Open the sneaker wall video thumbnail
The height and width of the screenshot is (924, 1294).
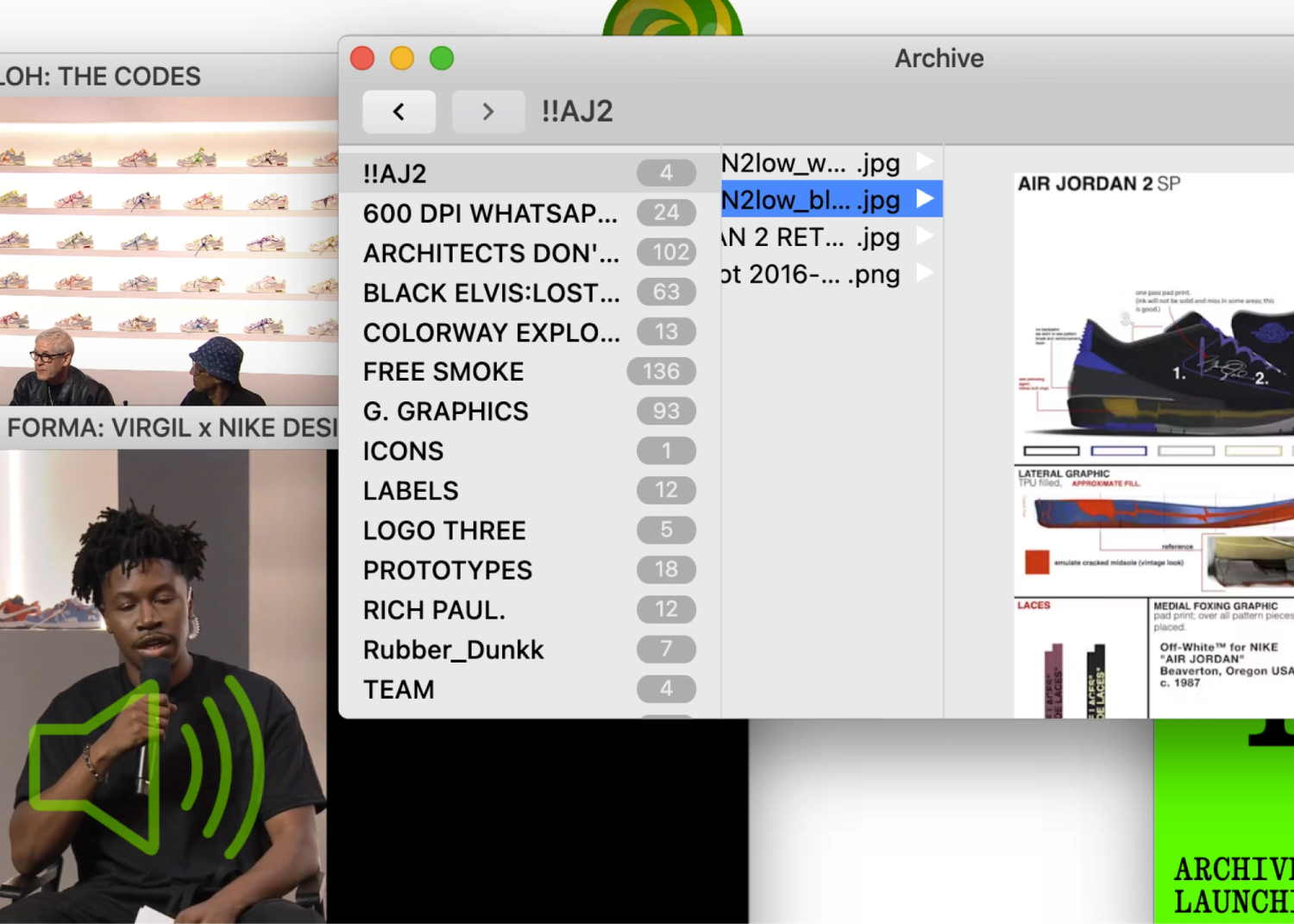click(169, 251)
